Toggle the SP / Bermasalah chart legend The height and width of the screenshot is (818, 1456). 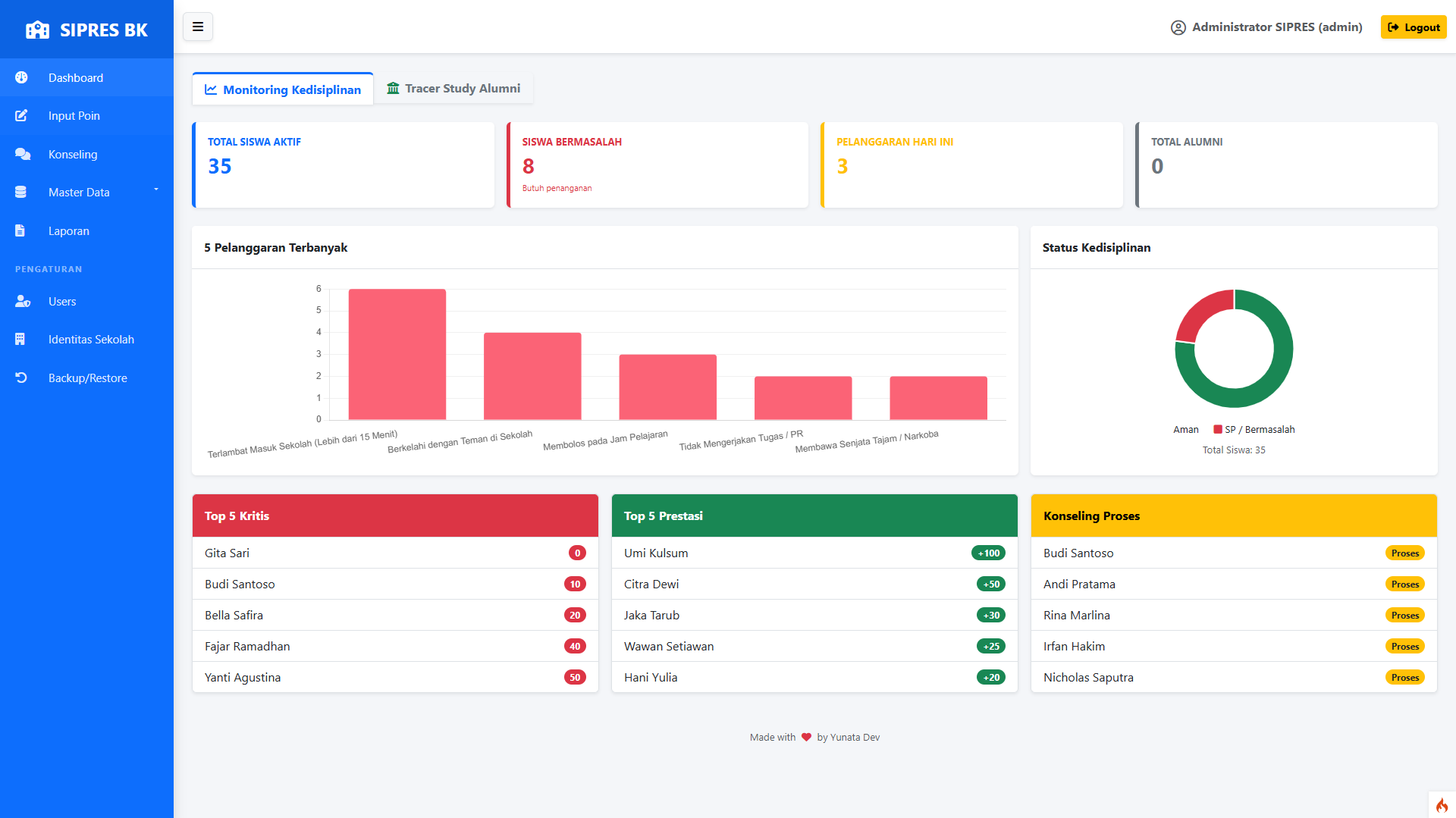coord(1254,429)
